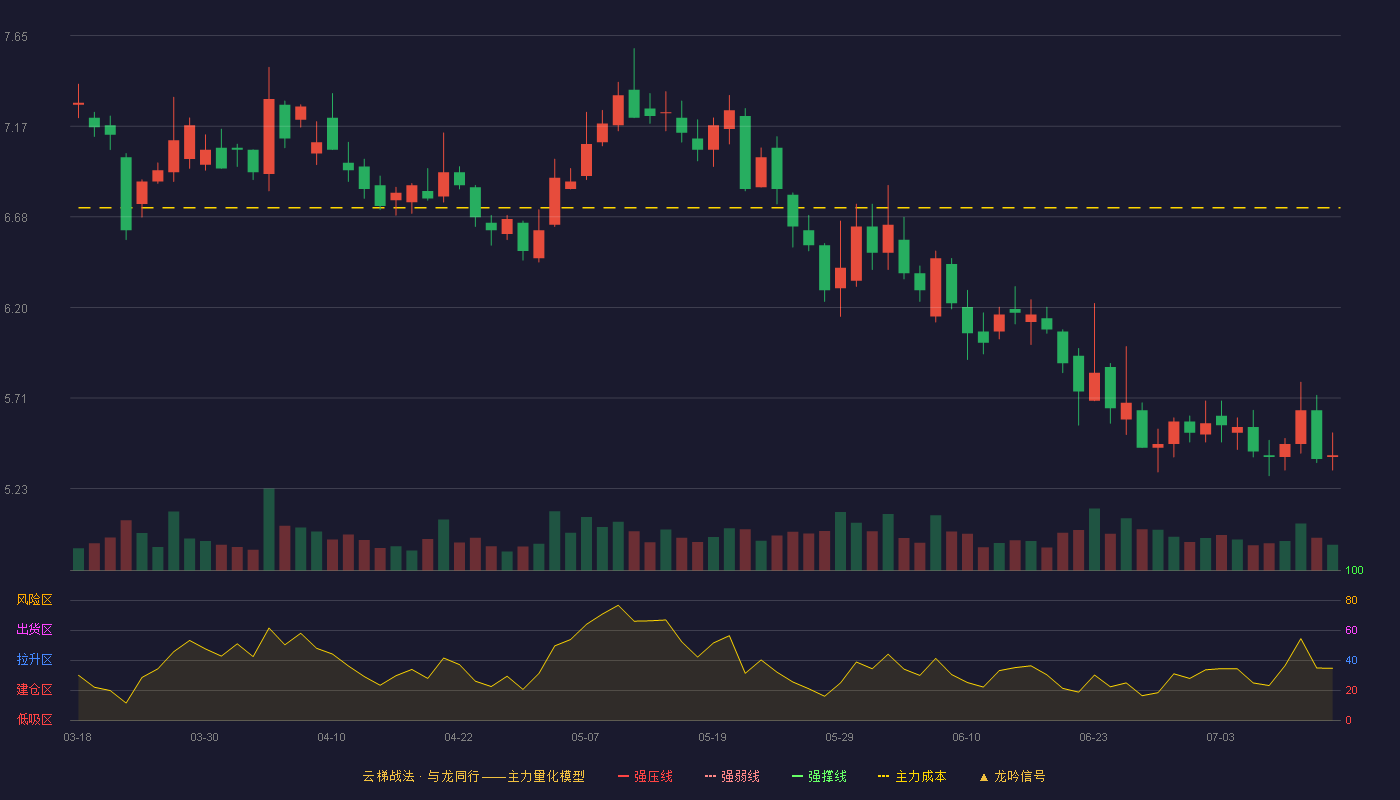Toggle the 强弱线 legend entry

pos(732,776)
